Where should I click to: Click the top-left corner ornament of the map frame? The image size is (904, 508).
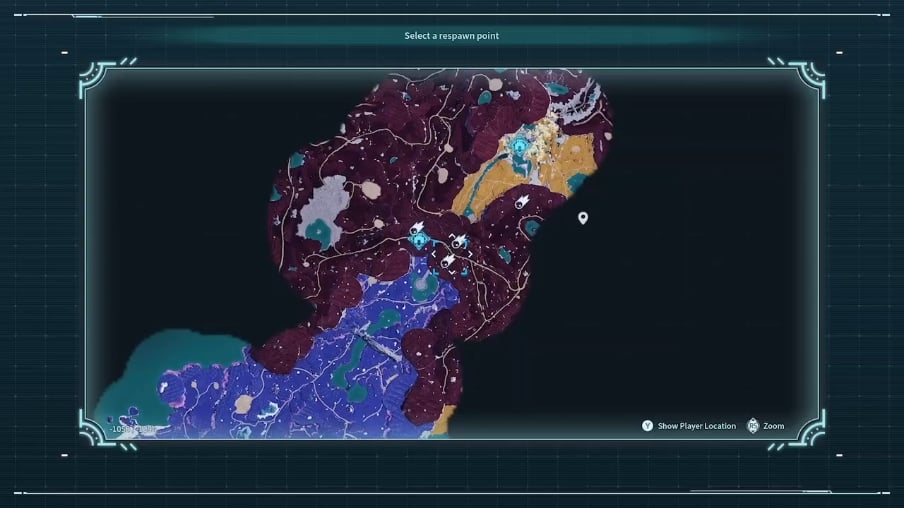point(98,78)
